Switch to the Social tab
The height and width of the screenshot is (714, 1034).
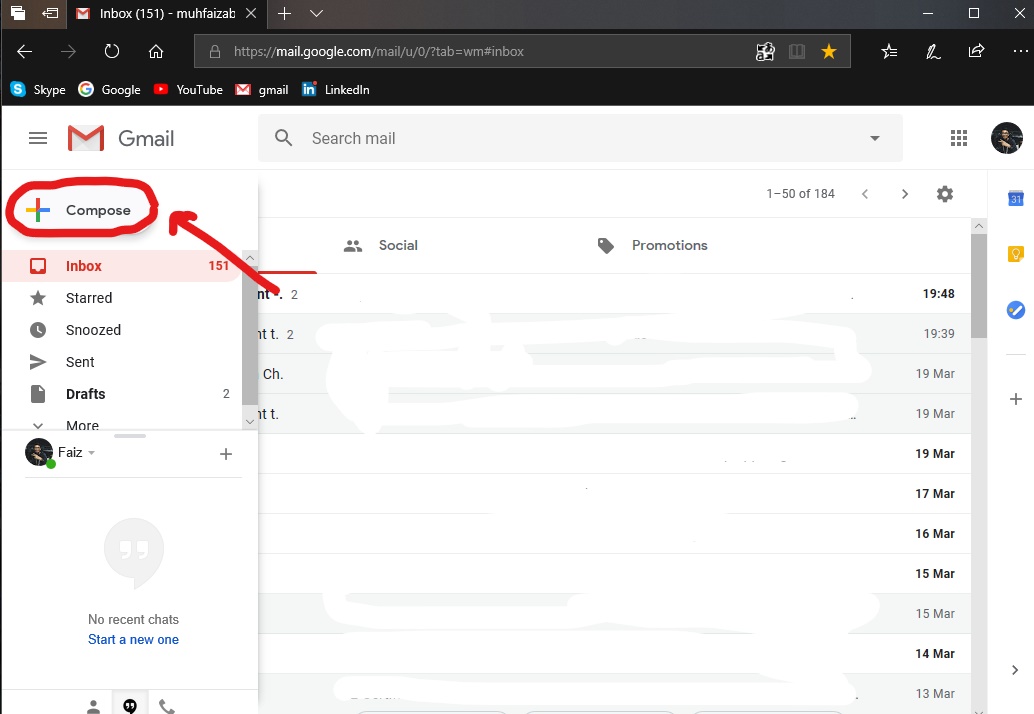[398, 245]
